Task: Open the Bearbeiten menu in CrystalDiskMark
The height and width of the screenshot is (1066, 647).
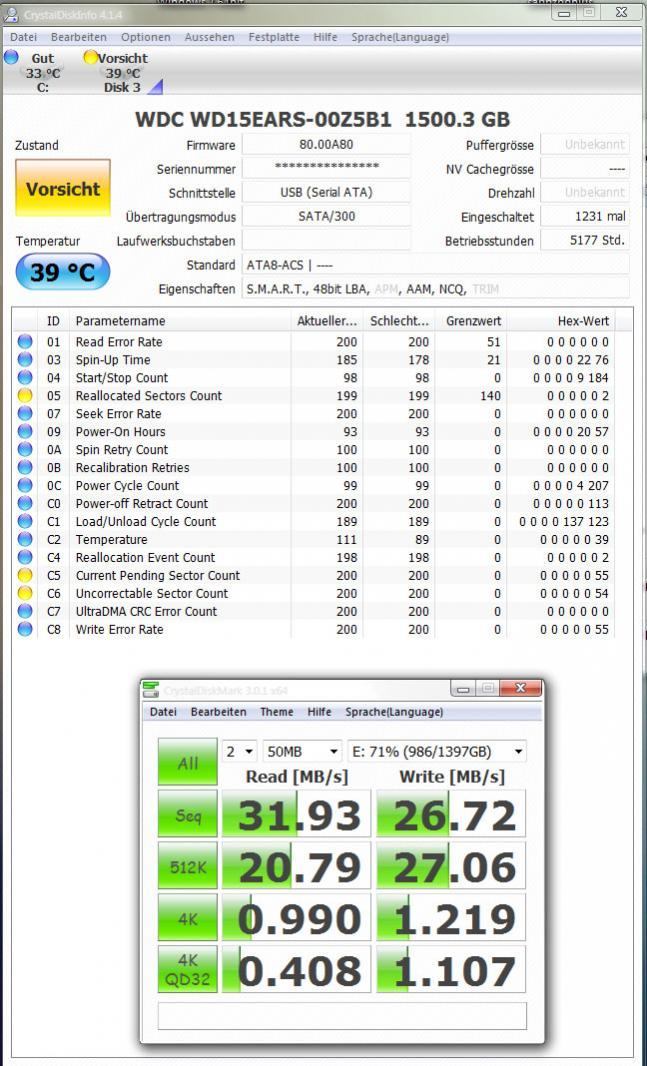Action: click(x=218, y=712)
